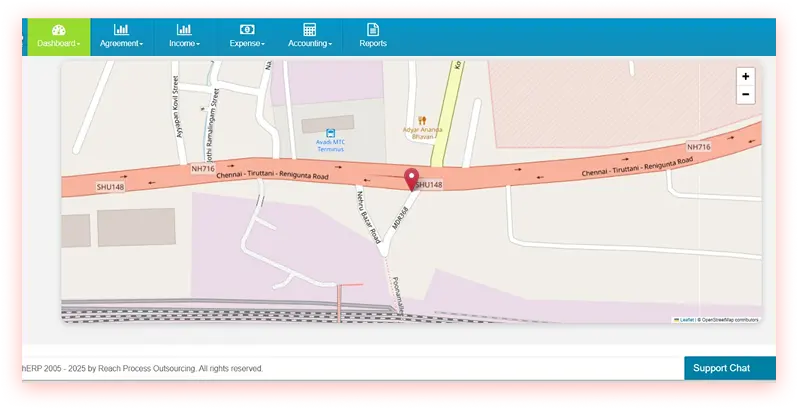This screenshot has width=798, height=409.
Task: Open the Agreement dropdown menu
Action: click(122, 37)
